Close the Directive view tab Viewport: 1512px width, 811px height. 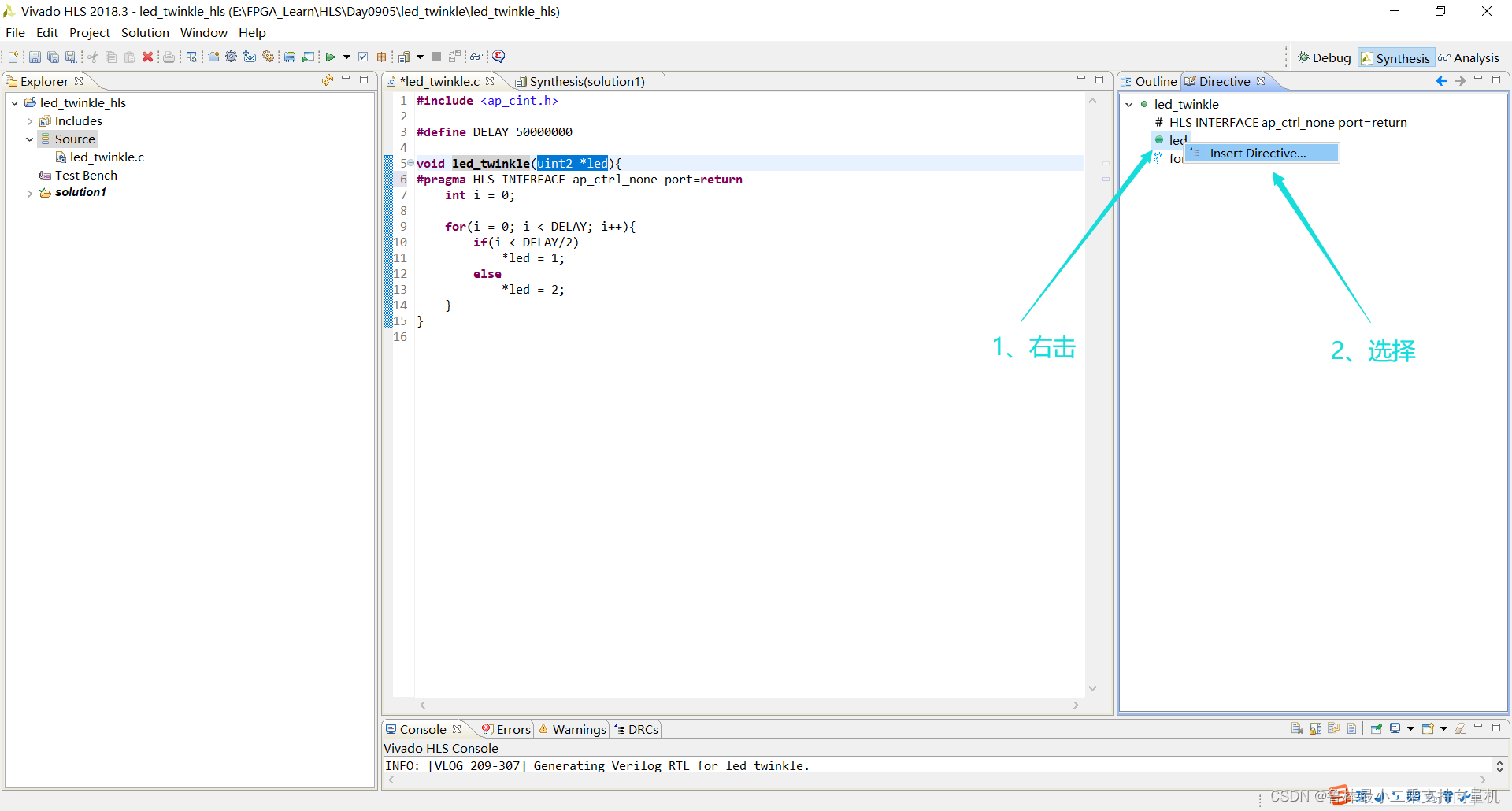click(1261, 81)
